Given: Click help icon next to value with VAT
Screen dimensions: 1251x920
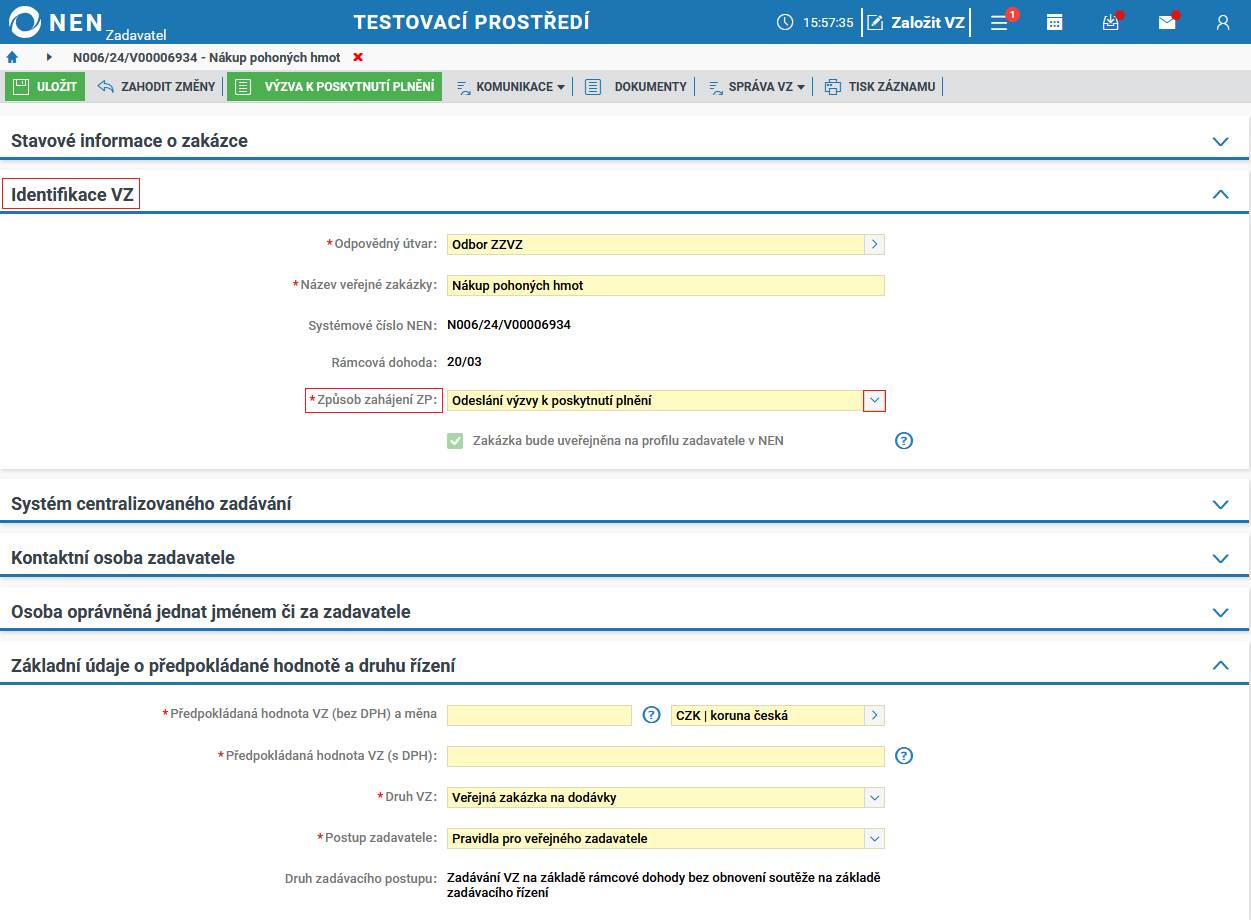Looking at the screenshot, I should [x=904, y=755].
